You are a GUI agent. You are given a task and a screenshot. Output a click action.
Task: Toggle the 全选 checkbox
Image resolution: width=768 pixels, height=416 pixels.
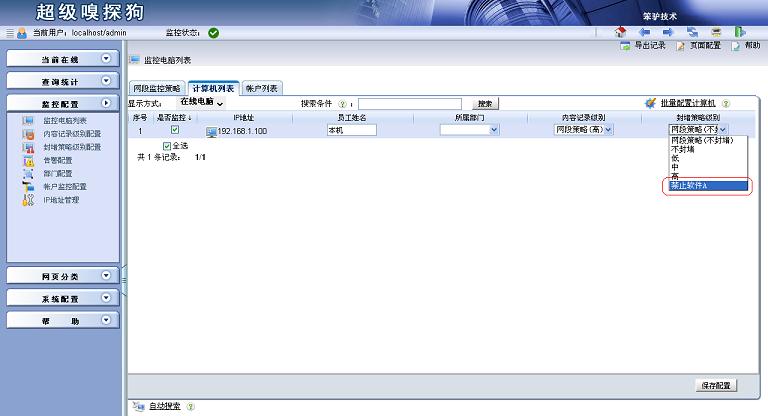167,145
